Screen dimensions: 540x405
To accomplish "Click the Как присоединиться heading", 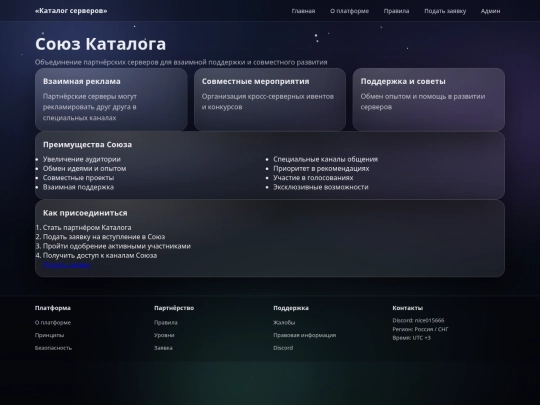I will [85, 213].
